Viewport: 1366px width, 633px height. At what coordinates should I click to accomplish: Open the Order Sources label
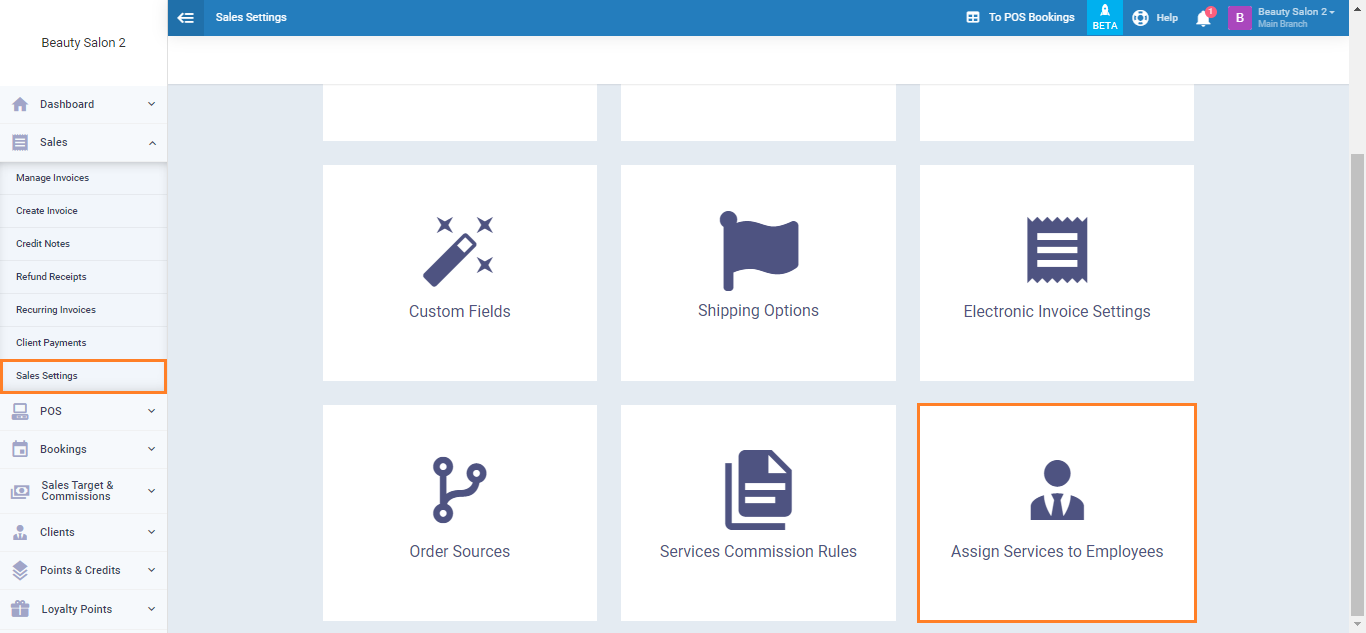460,551
